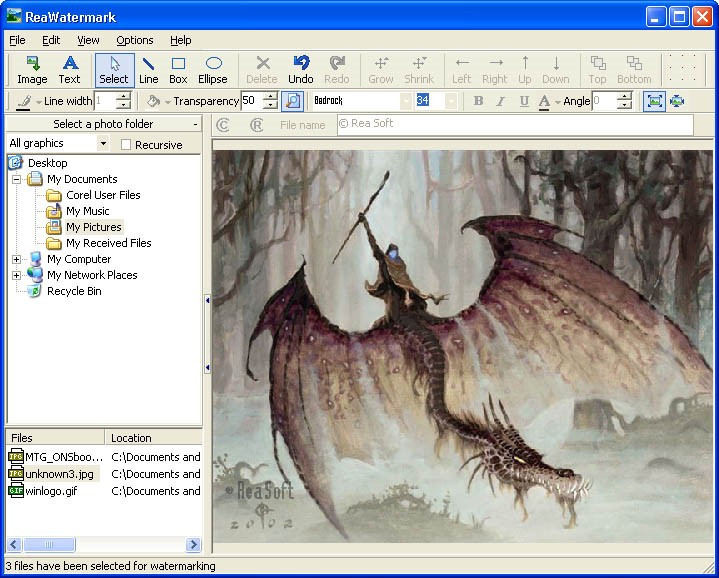This screenshot has height=578, width=719.
Task: Toggle Italic text formatting
Action: click(x=501, y=101)
